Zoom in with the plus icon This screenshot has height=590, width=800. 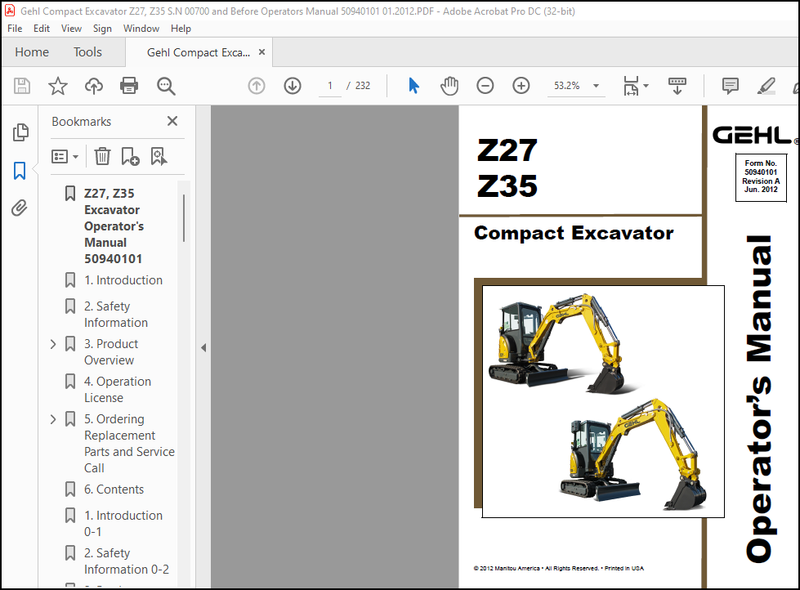pyautogui.click(x=521, y=86)
